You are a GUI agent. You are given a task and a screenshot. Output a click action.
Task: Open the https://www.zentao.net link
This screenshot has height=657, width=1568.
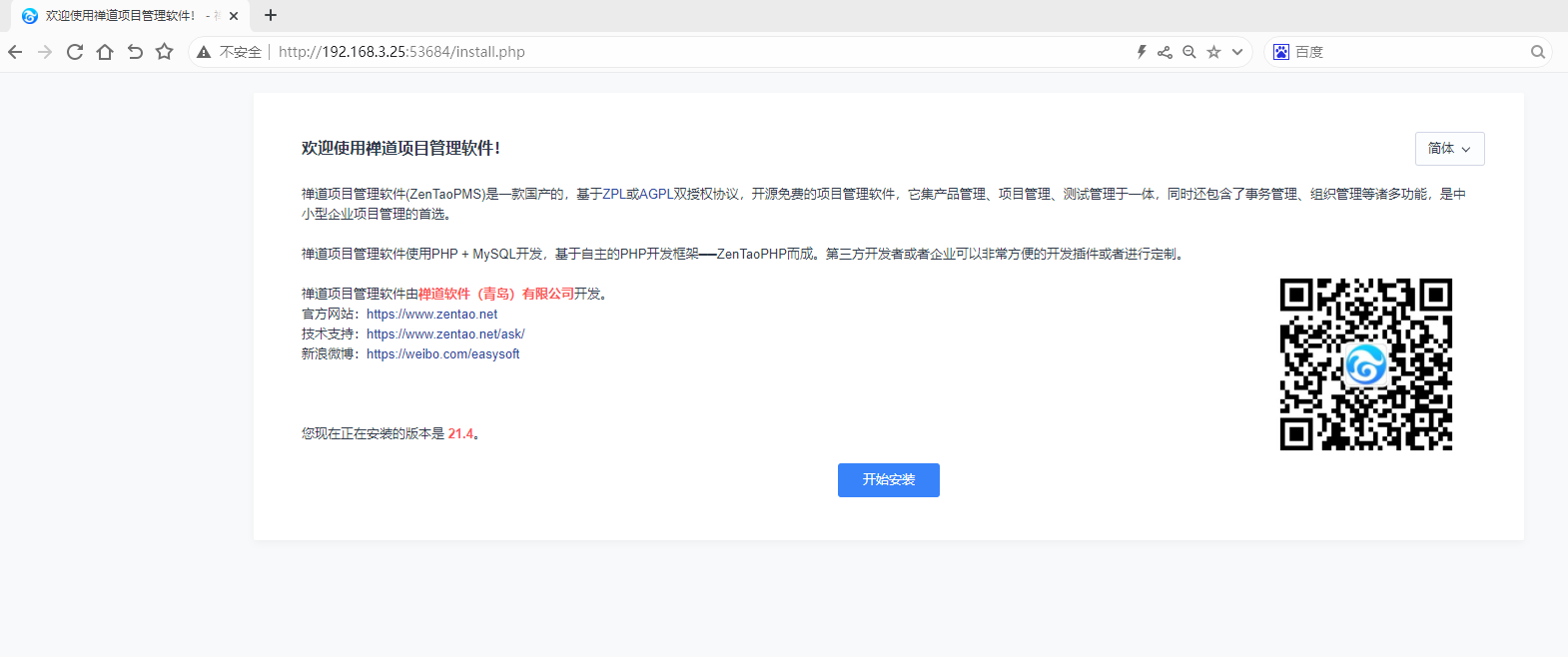(x=431, y=315)
